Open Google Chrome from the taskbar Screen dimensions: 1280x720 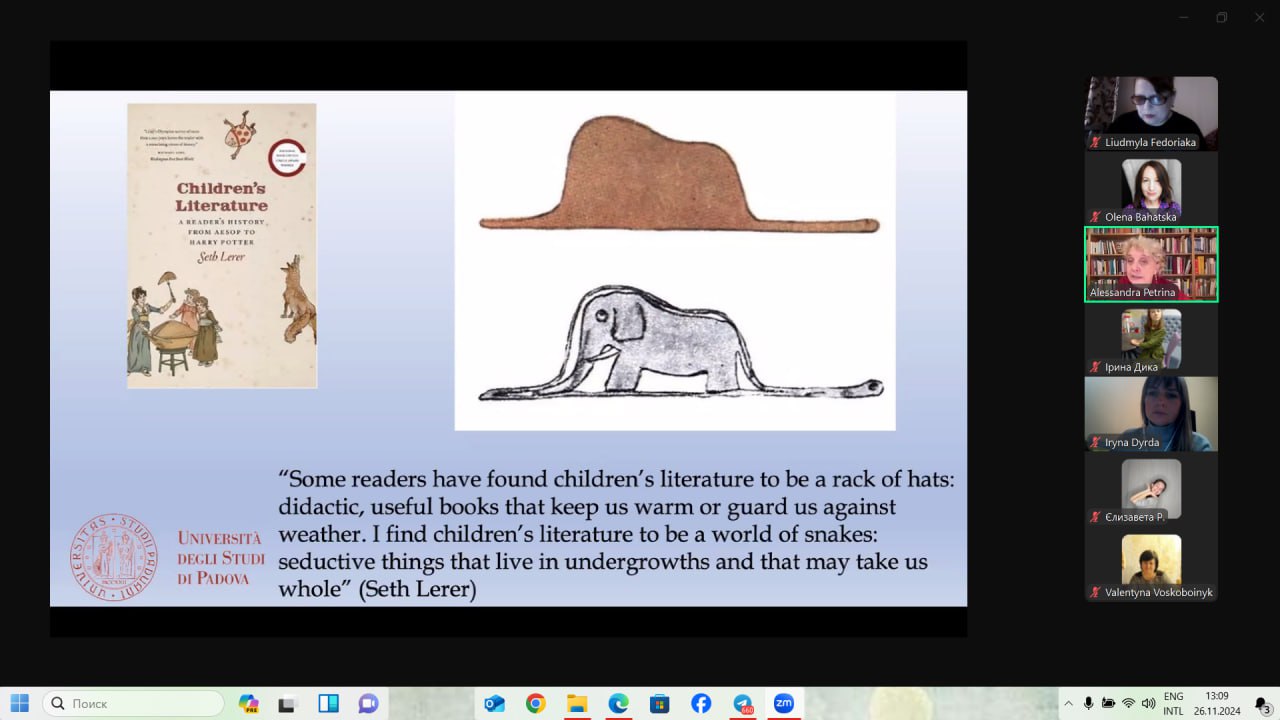coord(535,703)
